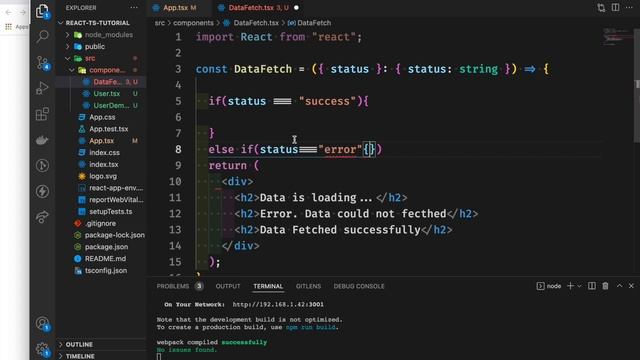Split the terminal panel
640x360 pixels.
point(591,286)
